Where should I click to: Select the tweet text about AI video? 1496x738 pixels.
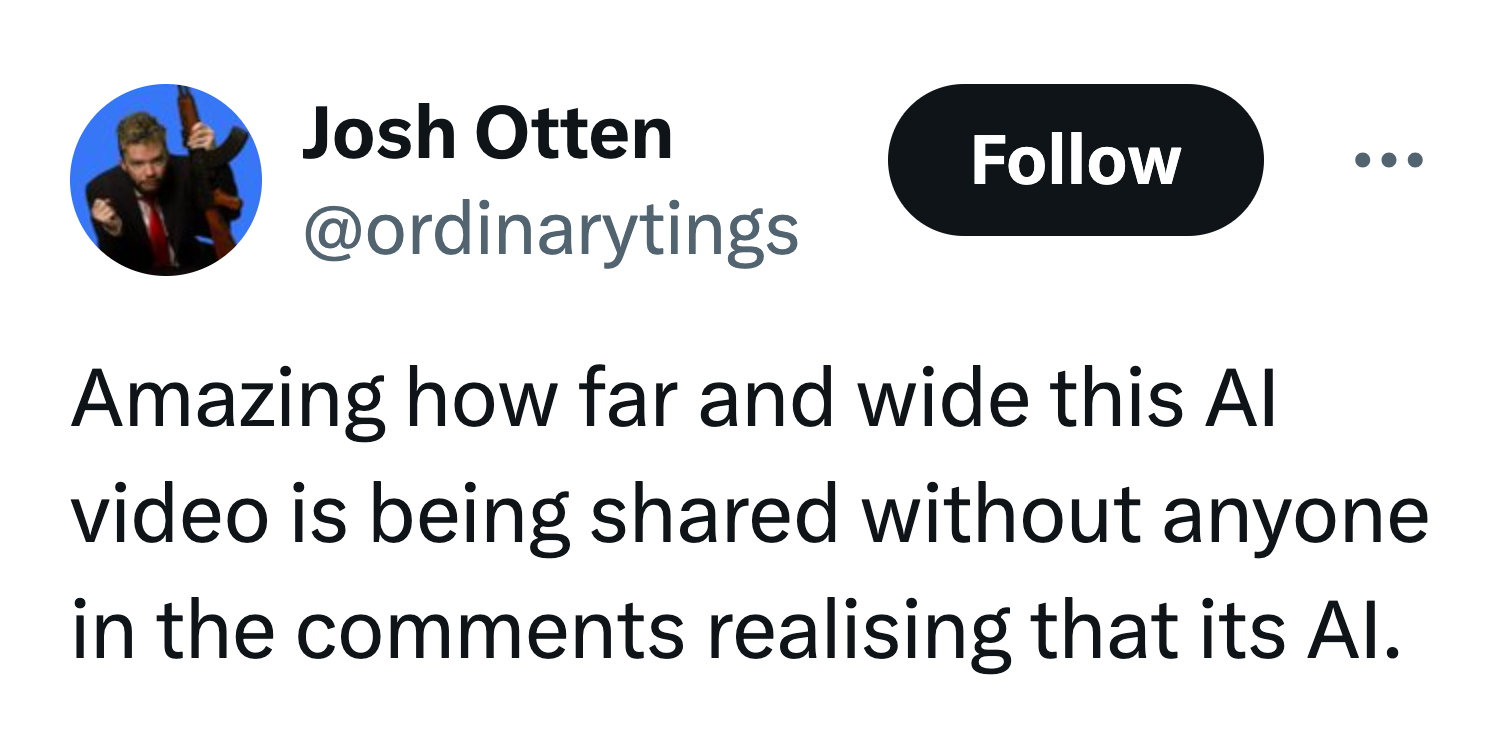tap(750, 514)
